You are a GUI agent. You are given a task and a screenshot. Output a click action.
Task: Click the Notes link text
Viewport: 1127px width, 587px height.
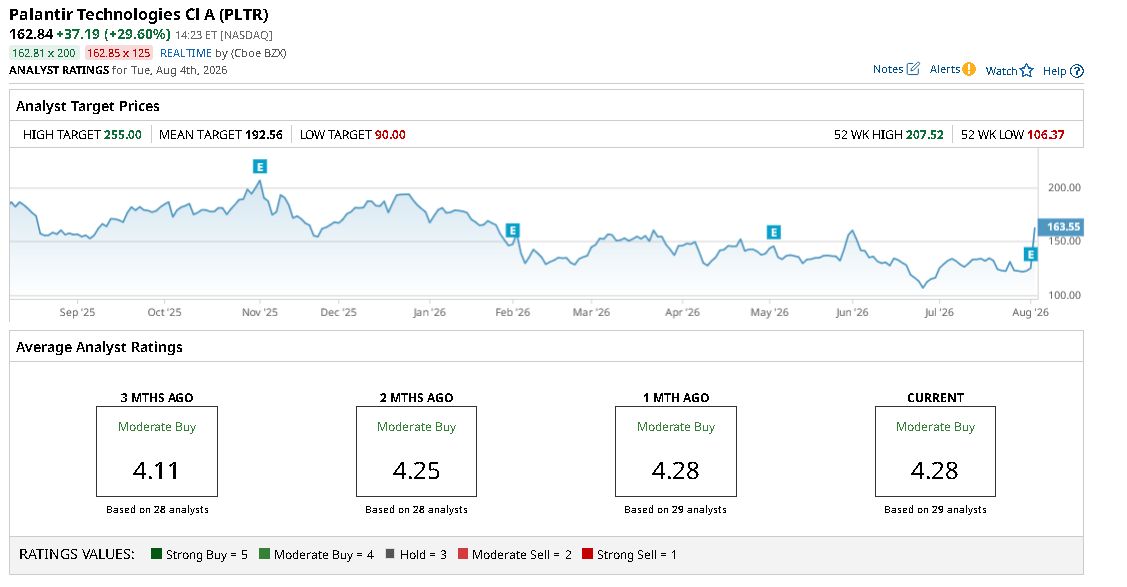point(888,69)
